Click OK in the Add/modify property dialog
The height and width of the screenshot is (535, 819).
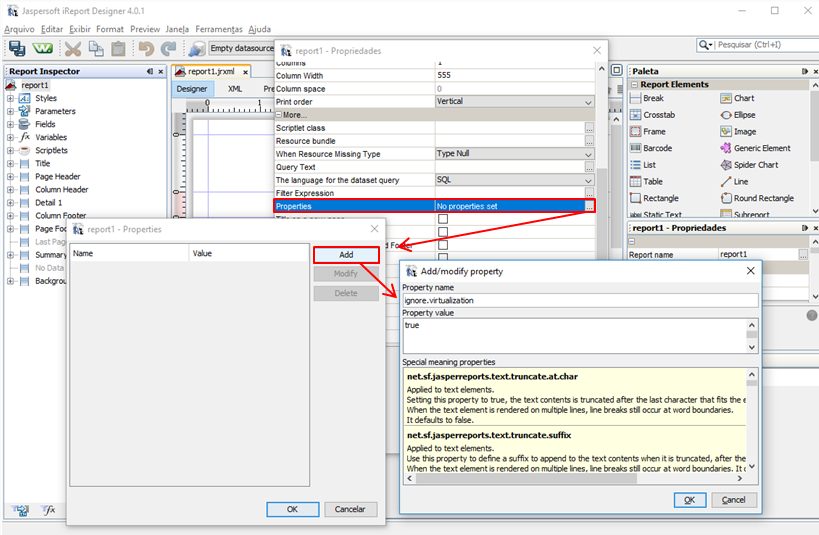click(689, 500)
